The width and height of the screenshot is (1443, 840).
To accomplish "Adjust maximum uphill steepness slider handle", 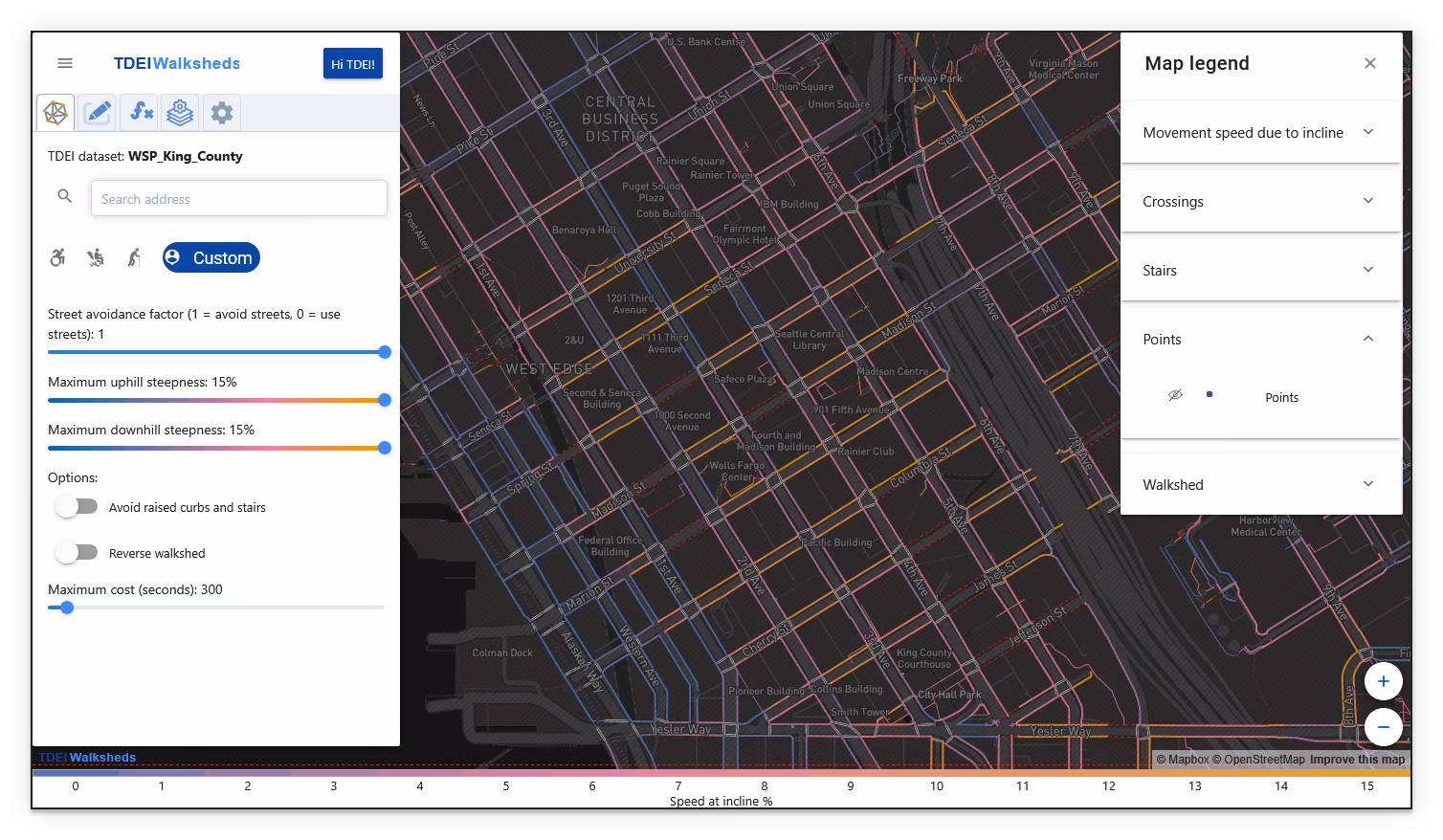I will [x=385, y=400].
